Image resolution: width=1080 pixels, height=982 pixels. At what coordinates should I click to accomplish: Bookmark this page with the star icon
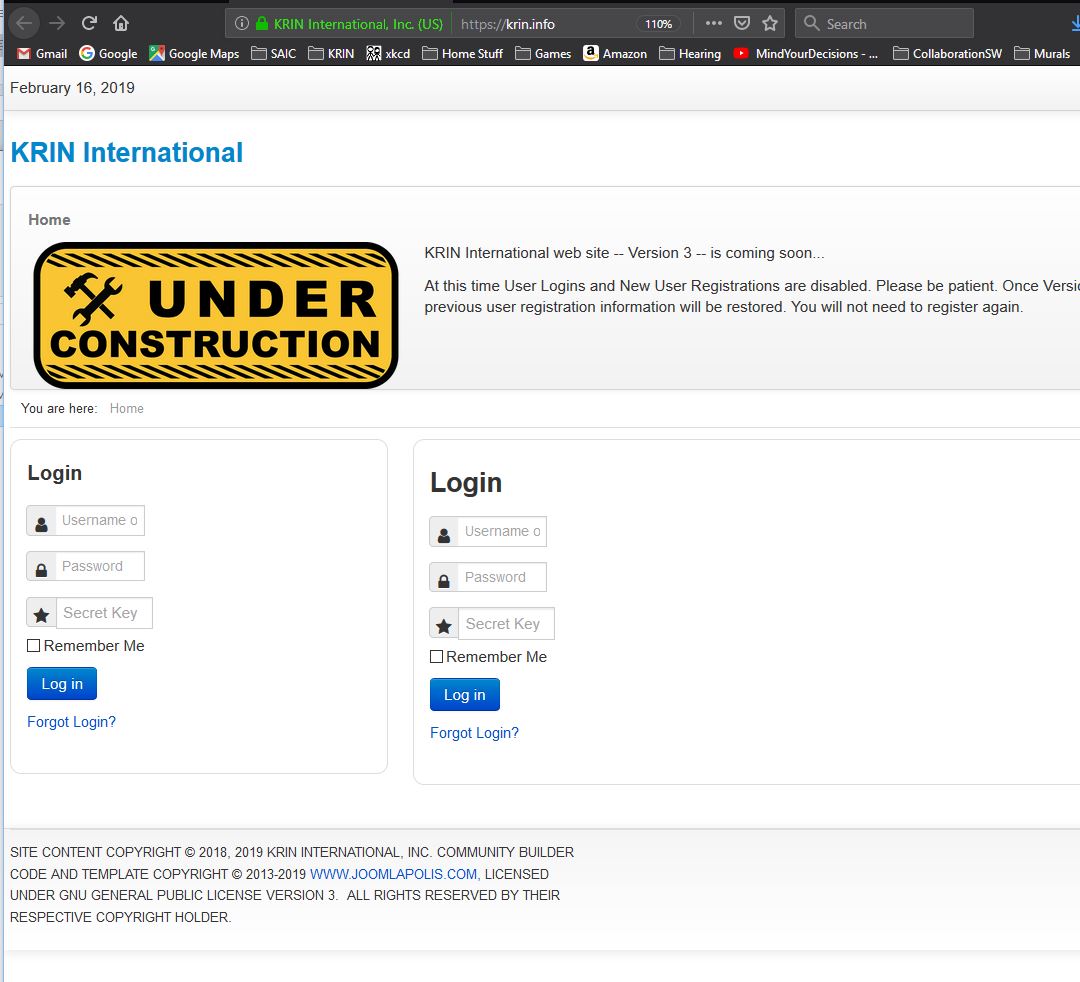click(770, 23)
